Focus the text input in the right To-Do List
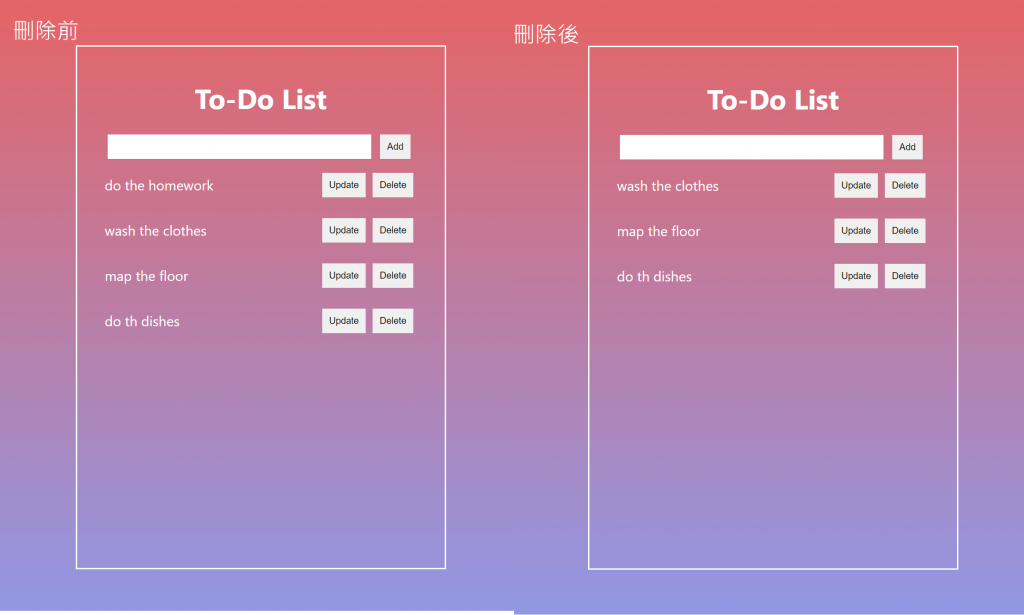Screen dimensions: 1024x615 pos(751,148)
